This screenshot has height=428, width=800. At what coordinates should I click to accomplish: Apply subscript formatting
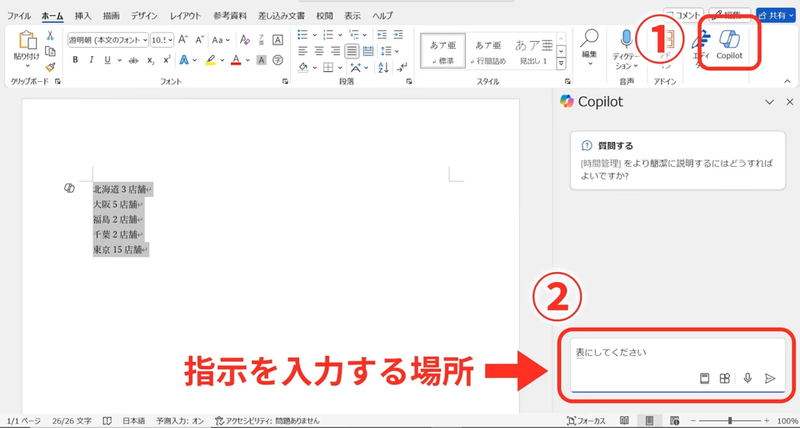pyautogui.click(x=151, y=60)
